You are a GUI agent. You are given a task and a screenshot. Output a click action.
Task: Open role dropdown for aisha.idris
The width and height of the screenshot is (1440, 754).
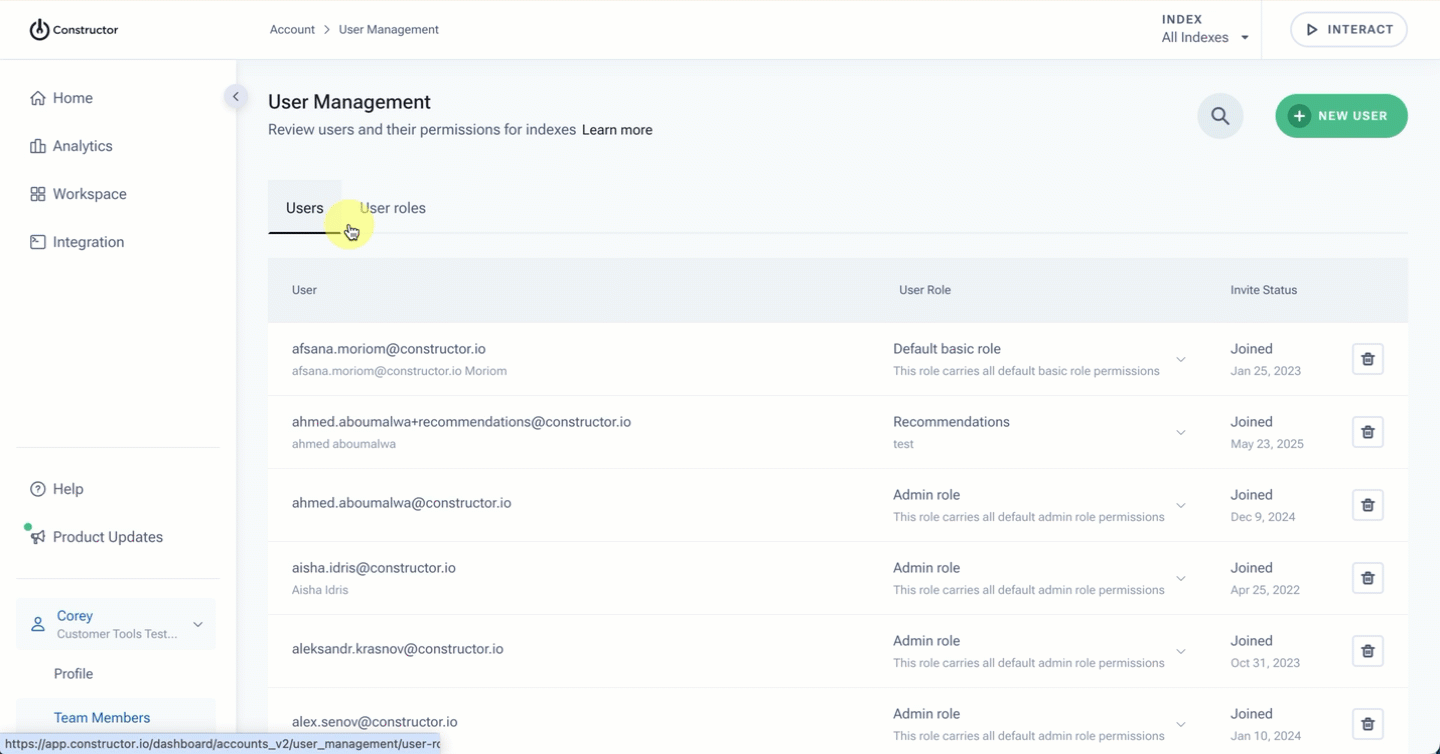coord(1181,578)
